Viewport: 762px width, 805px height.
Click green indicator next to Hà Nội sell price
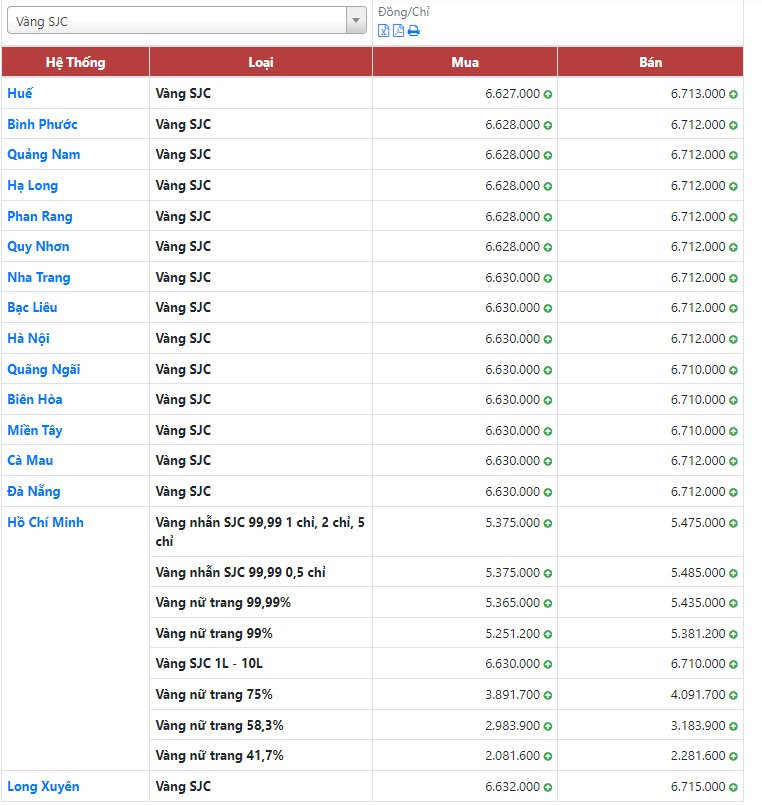click(733, 339)
